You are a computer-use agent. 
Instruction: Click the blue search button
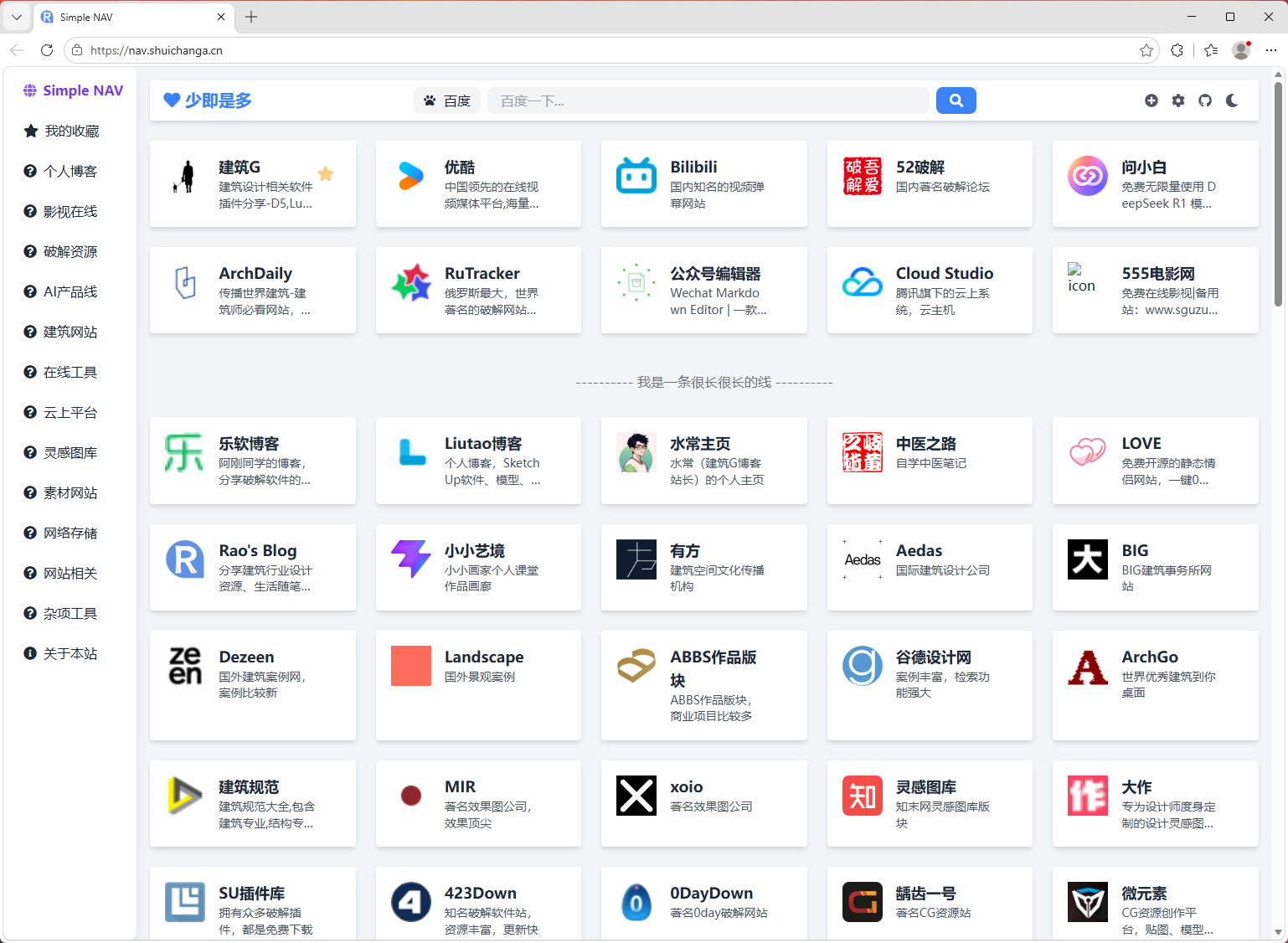pyautogui.click(x=956, y=100)
